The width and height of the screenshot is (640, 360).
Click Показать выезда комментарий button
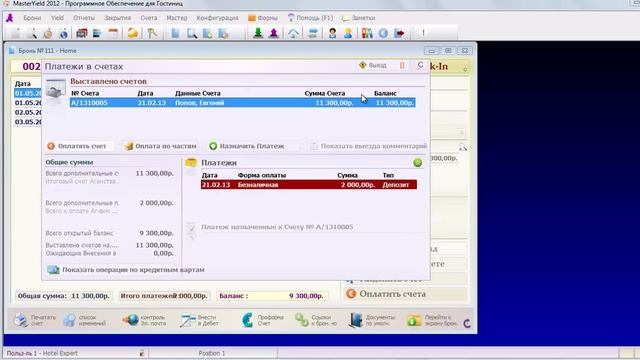pos(369,146)
